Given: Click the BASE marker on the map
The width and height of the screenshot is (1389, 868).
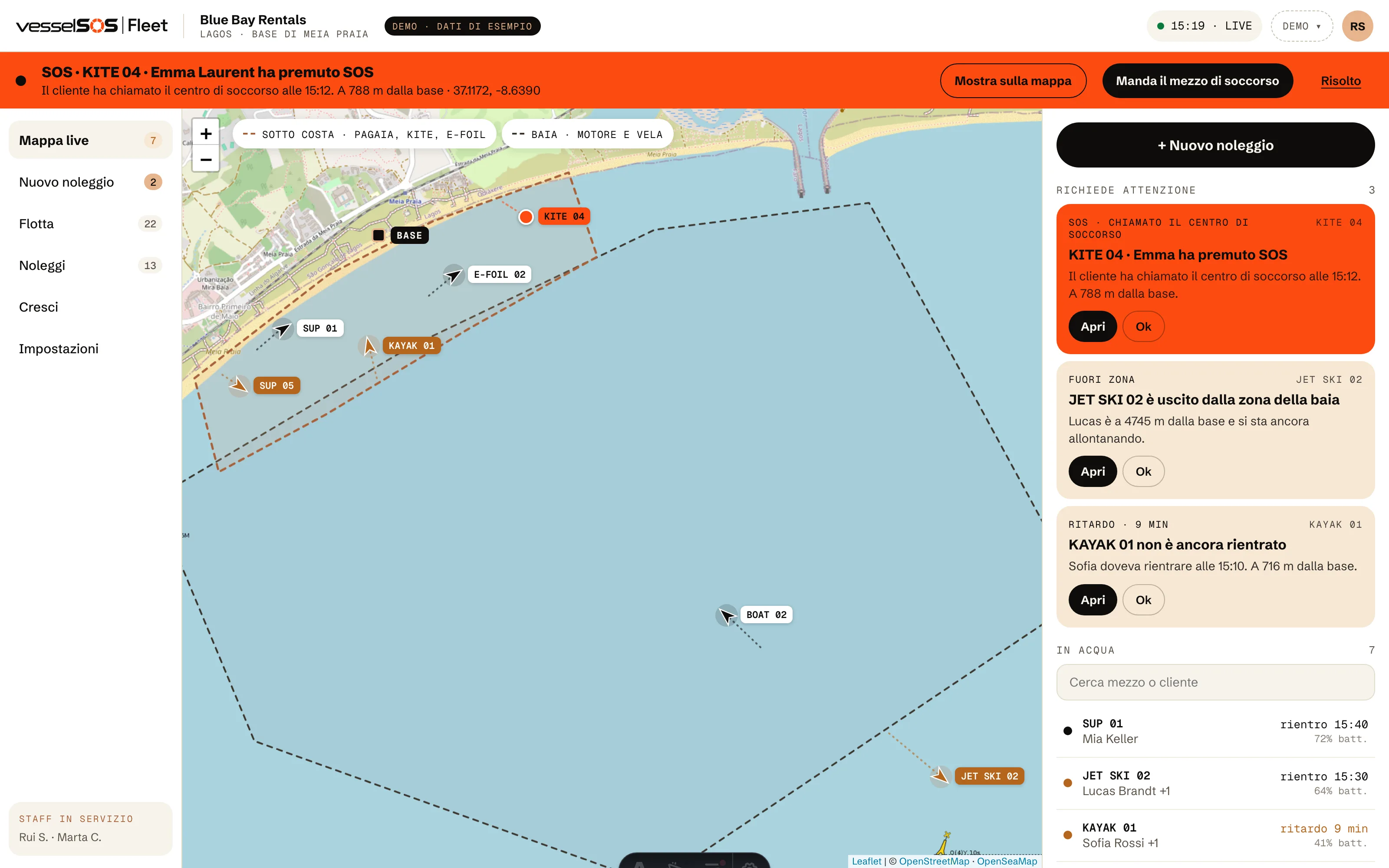Looking at the screenshot, I should coord(378,235).
